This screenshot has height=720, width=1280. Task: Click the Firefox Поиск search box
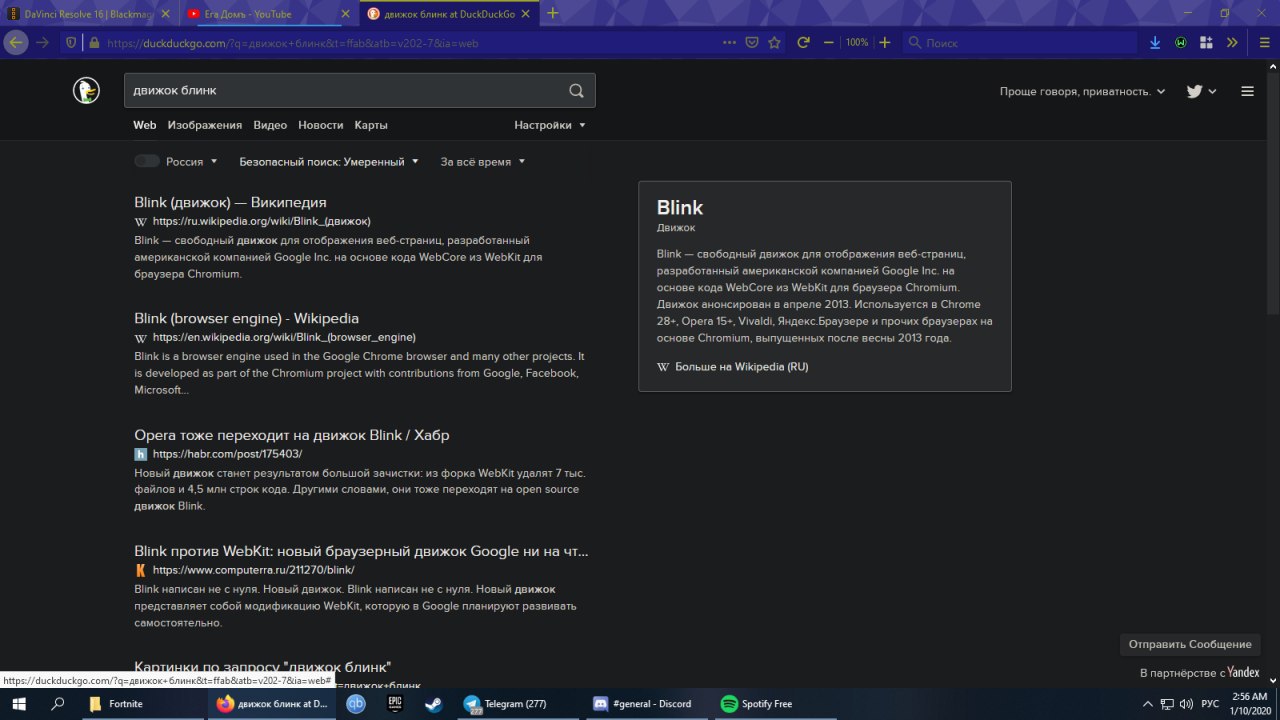1020,43
